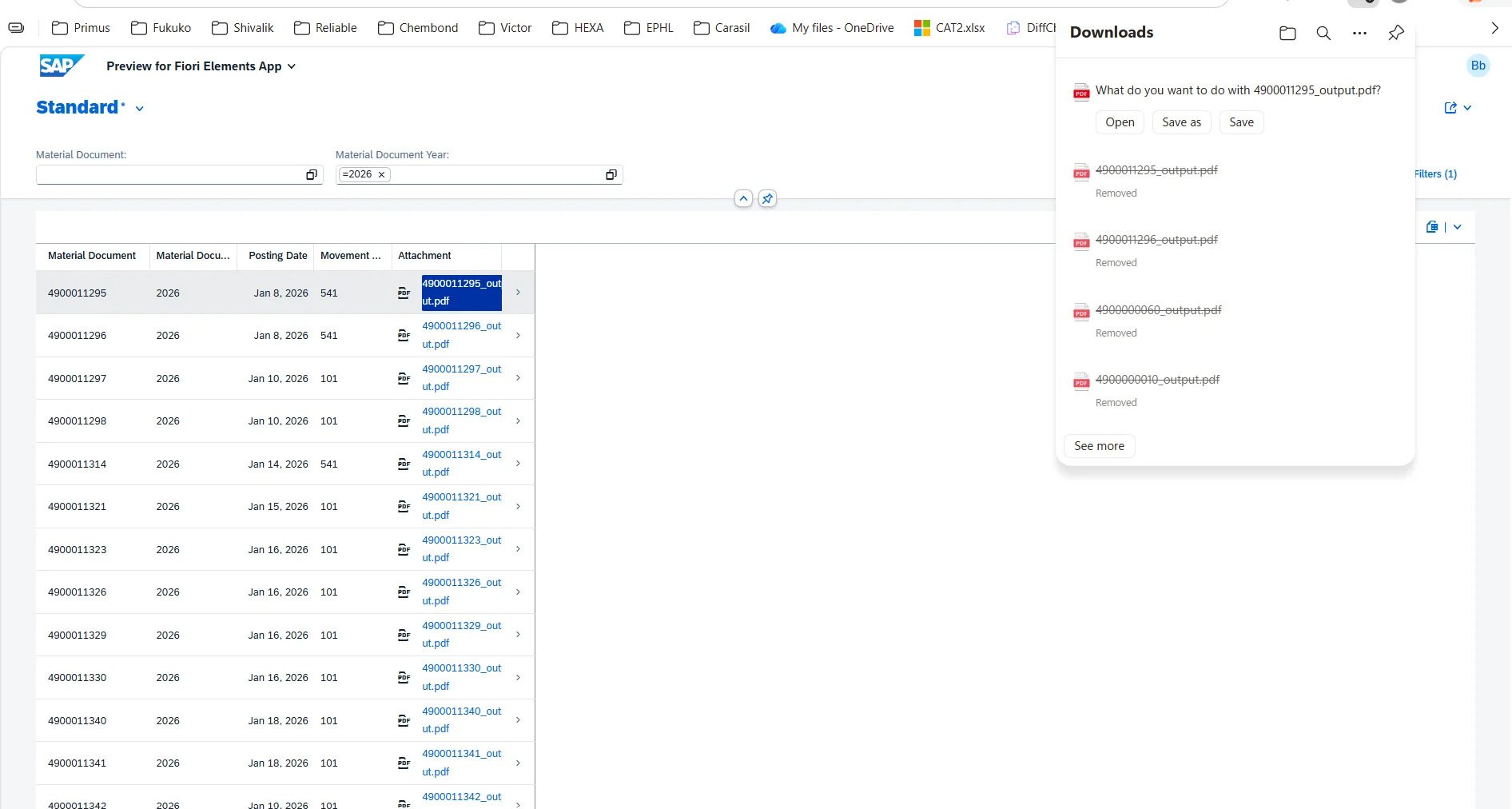Expand export options dropdown arrow
Image resolution: width=1512 pixels, height=809 pixels.
1458,227
